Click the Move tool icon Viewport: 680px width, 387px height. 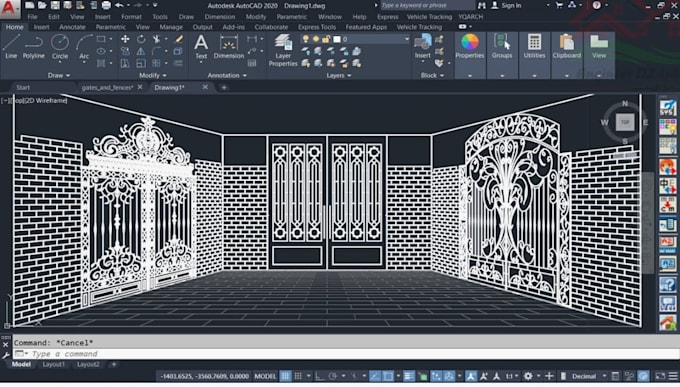click(x=125, y=39)
